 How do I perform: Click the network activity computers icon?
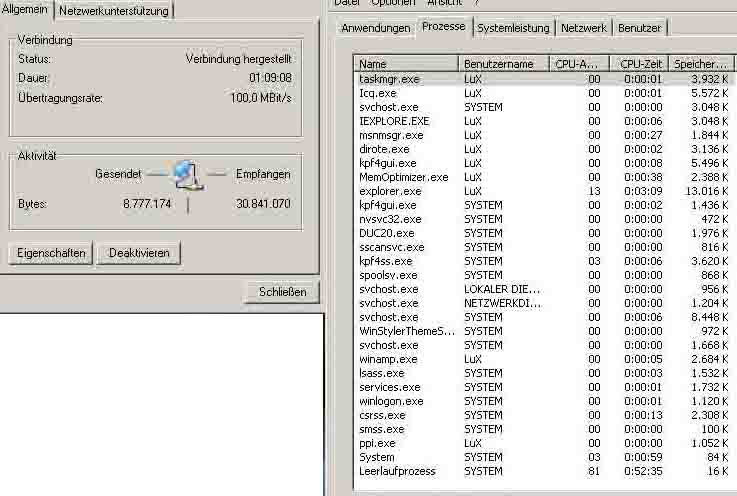click(188, 174)
